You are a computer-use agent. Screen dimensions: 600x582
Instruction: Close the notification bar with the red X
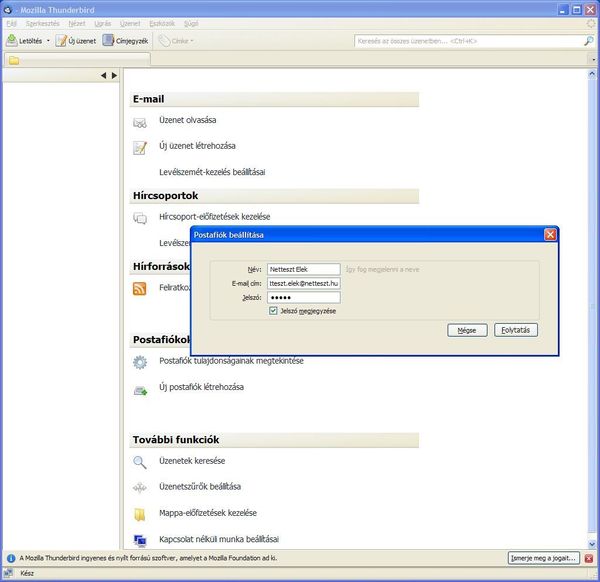(x=590, y=558)
